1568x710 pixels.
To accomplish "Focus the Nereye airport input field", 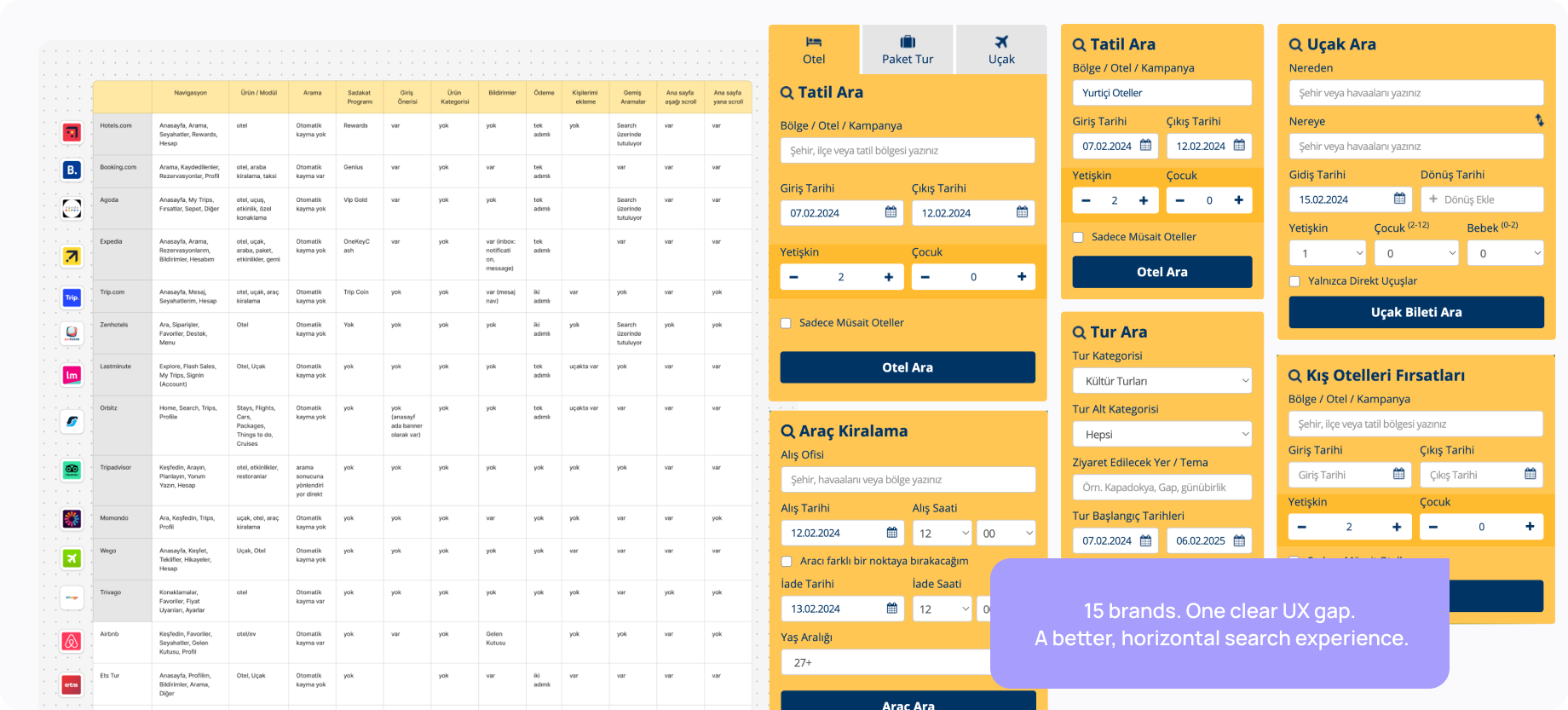I will (1416, 147).
